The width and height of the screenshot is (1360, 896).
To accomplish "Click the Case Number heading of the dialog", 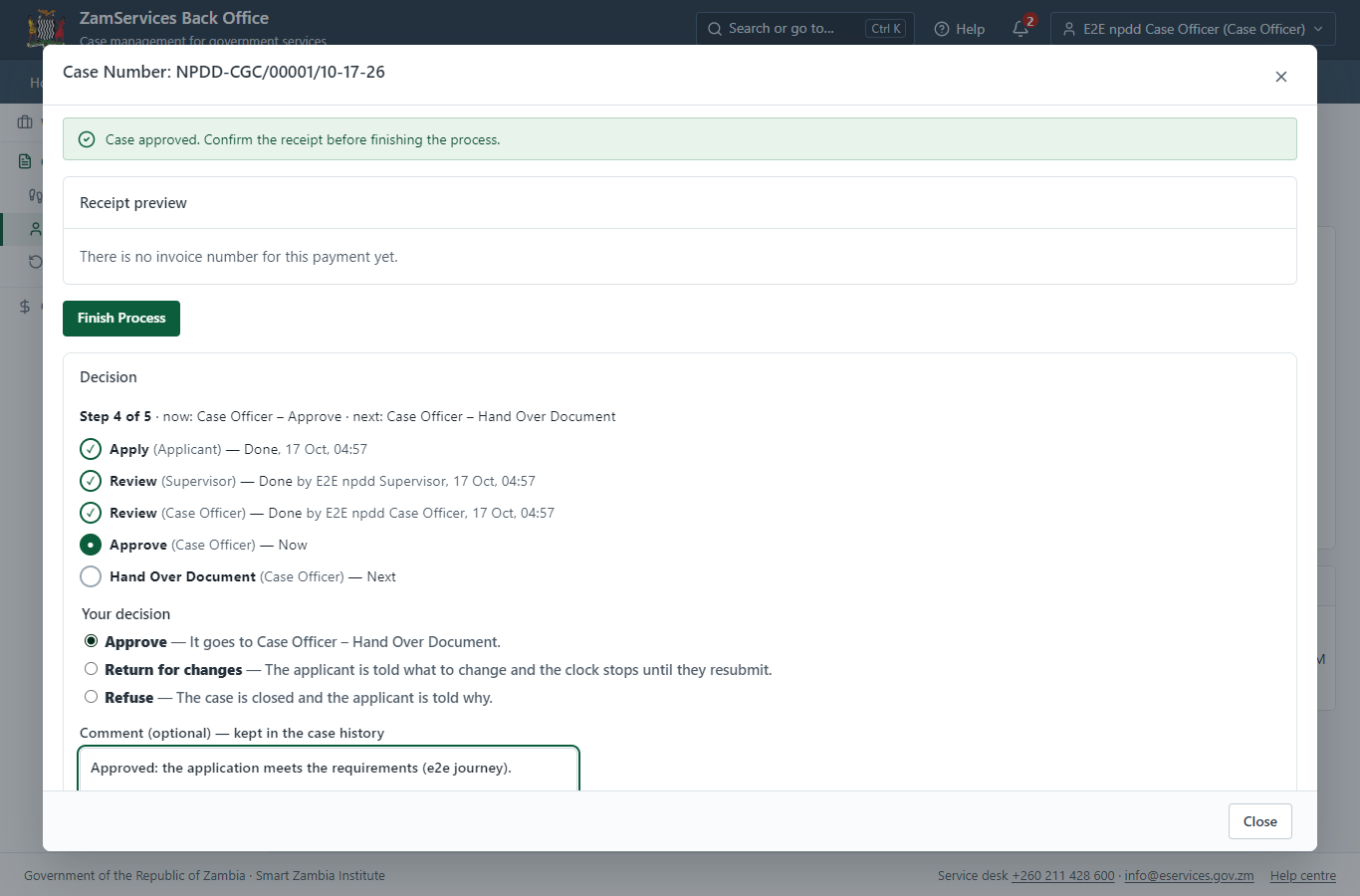I will click(224, 72).
